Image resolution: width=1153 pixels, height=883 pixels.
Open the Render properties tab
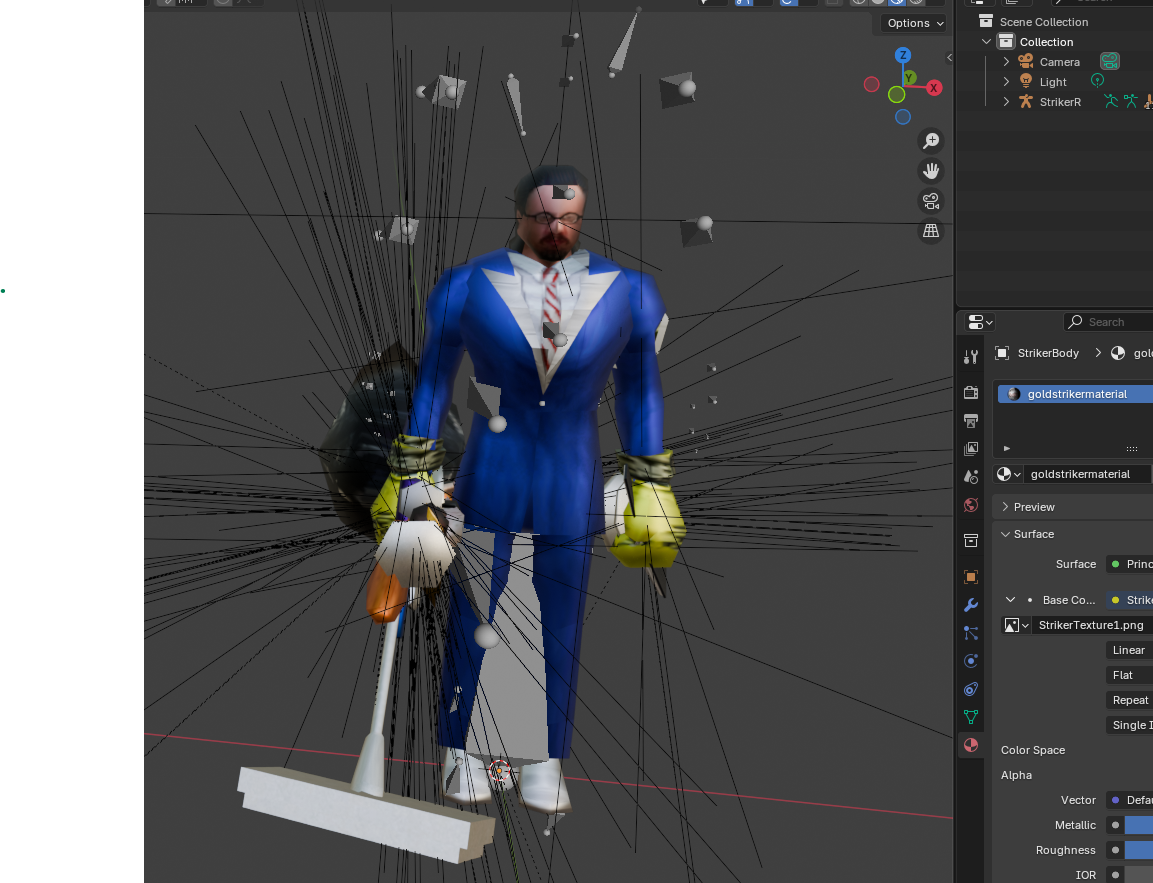point(971,392)
